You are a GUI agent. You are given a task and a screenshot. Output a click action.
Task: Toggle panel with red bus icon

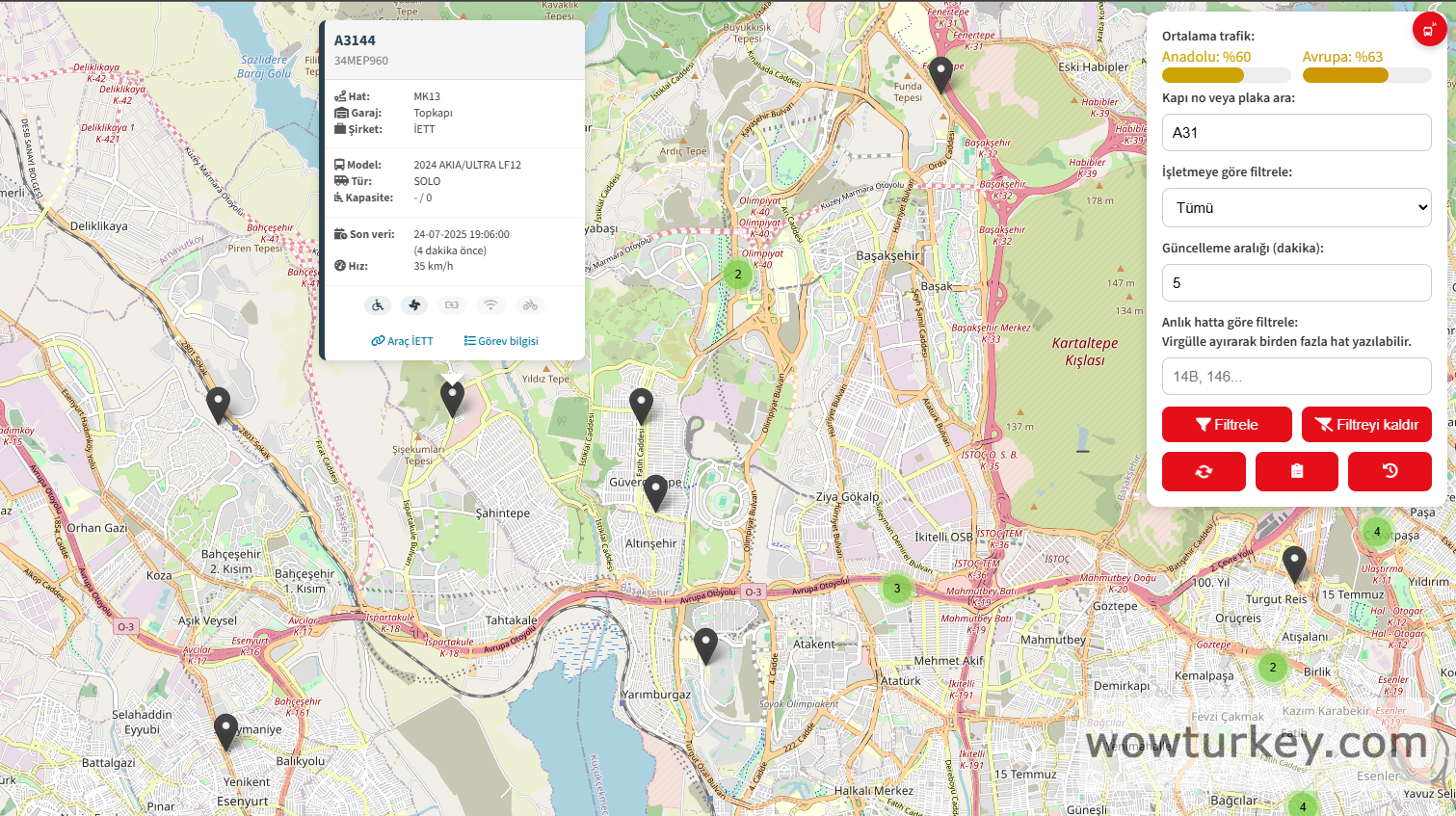[1428, 30]
